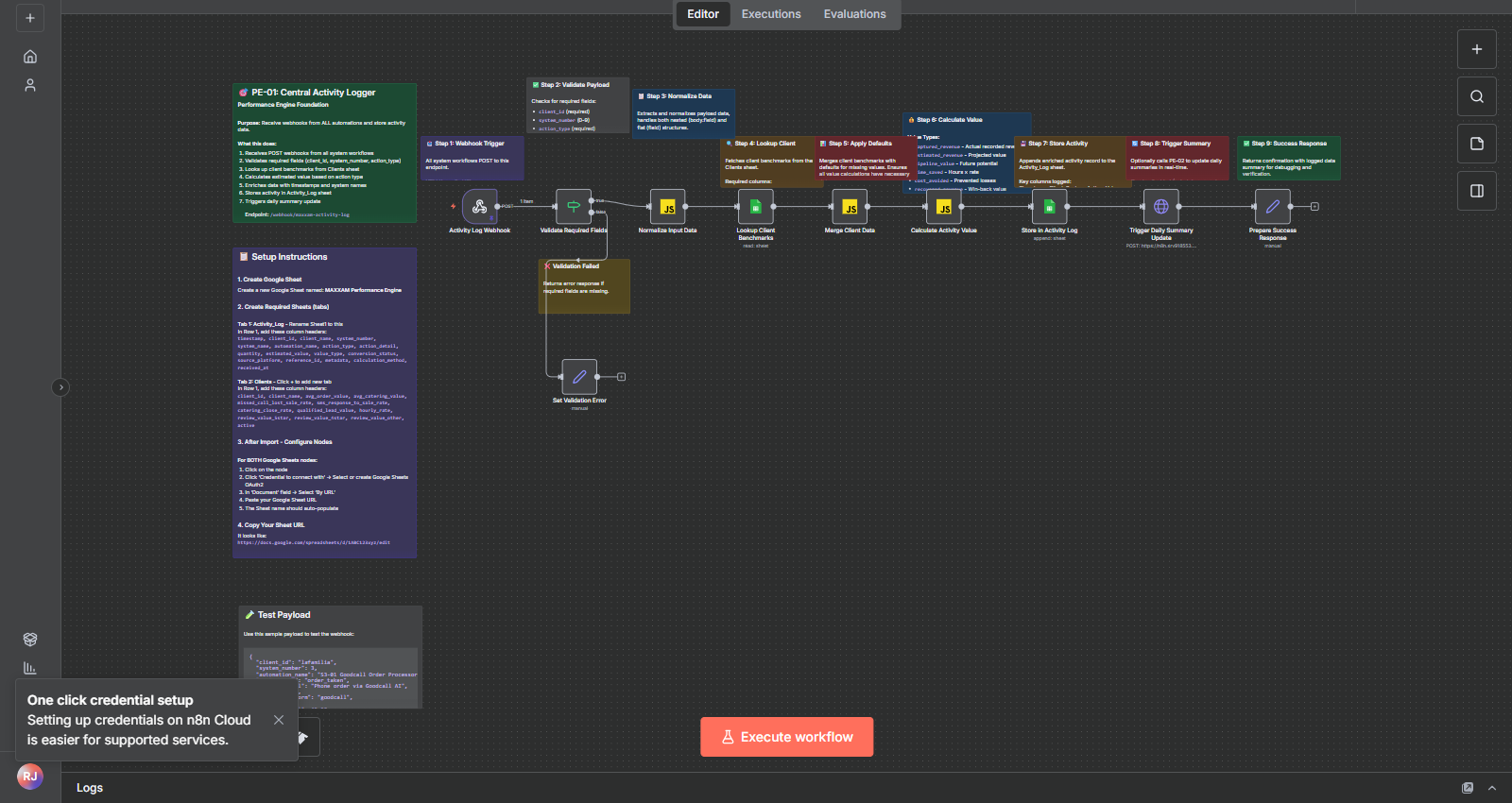
Task: Select the Activity Log Webhook node
Action: (x=479, y=206)
